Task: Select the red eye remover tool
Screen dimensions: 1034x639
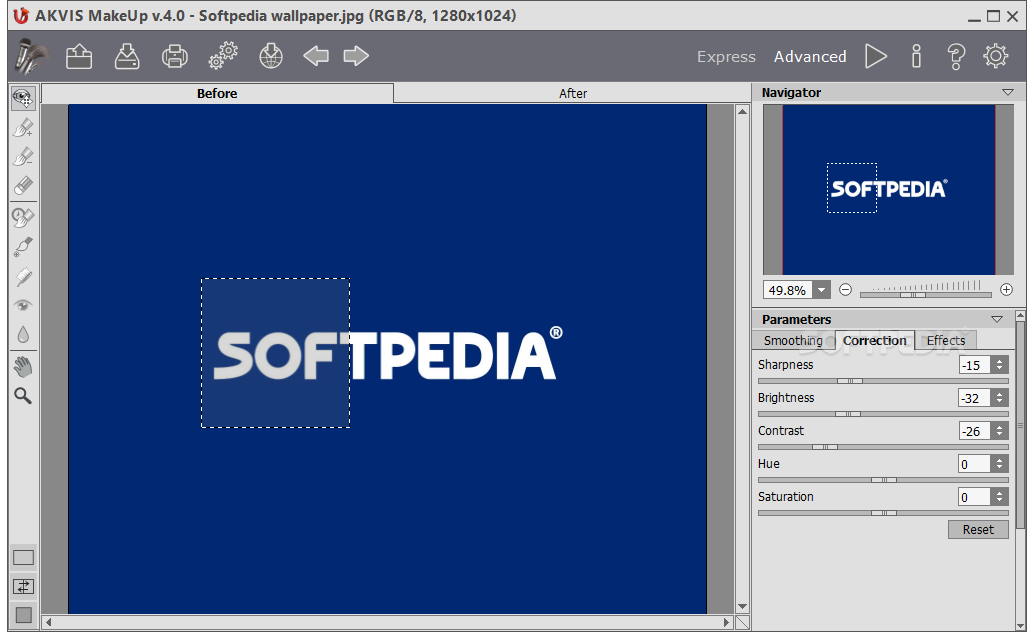Action: tap(23, 305)
